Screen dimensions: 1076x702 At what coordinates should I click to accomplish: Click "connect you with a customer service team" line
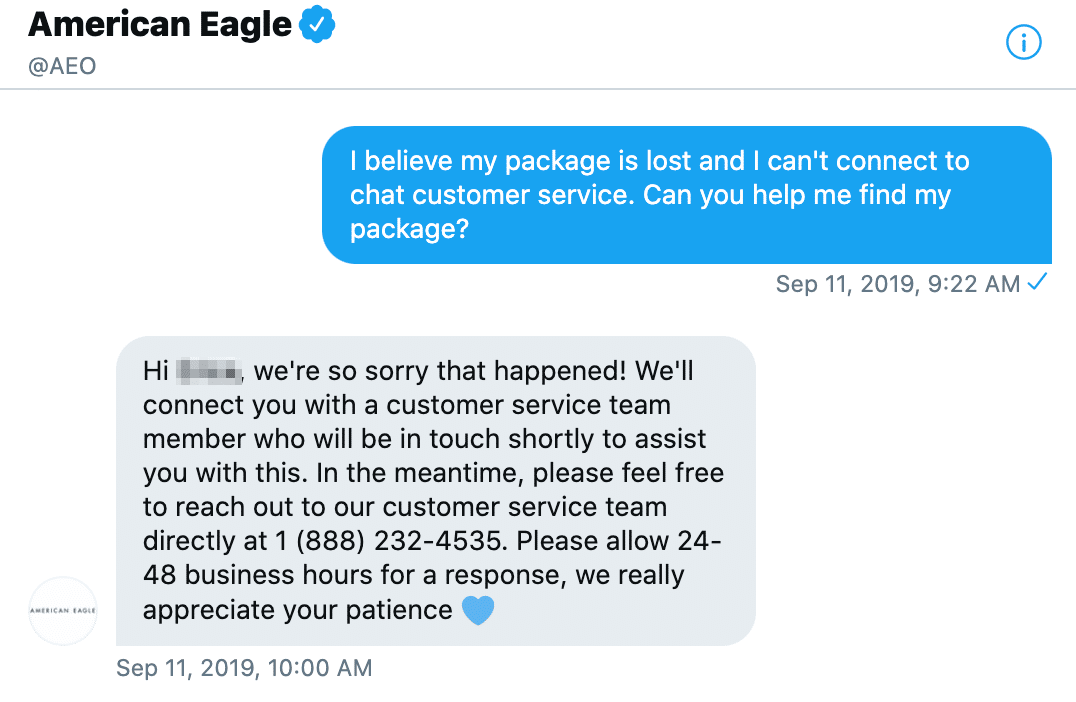[x=406, y=406]
